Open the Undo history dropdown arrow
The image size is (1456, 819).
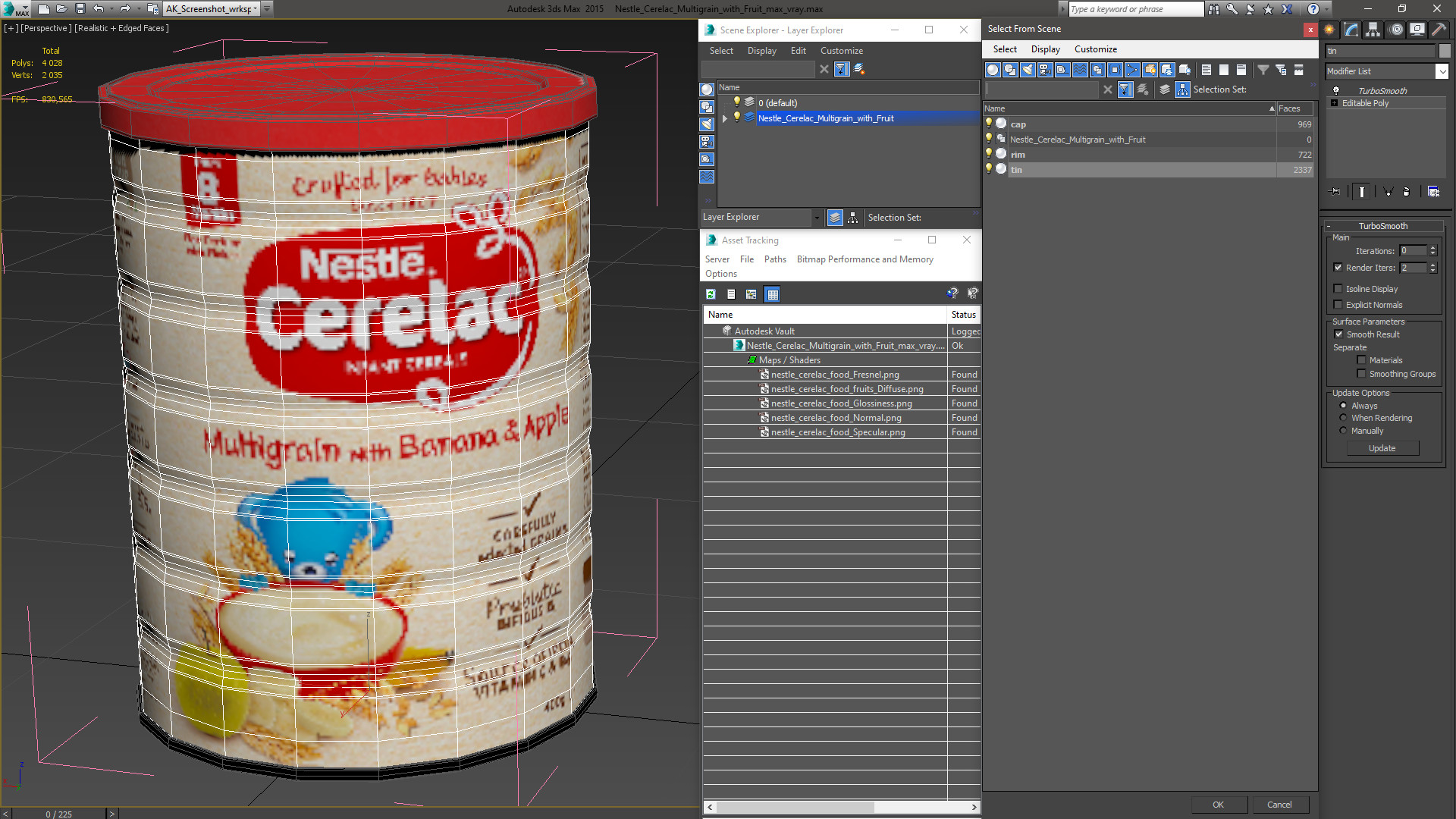[x=111, y=9]
